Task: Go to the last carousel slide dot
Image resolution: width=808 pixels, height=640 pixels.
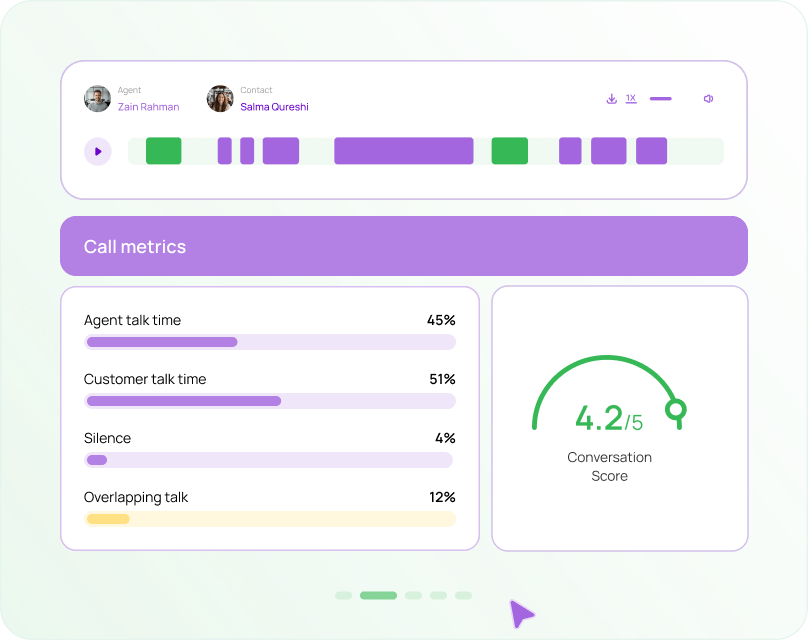Action: tap(463, 595)
